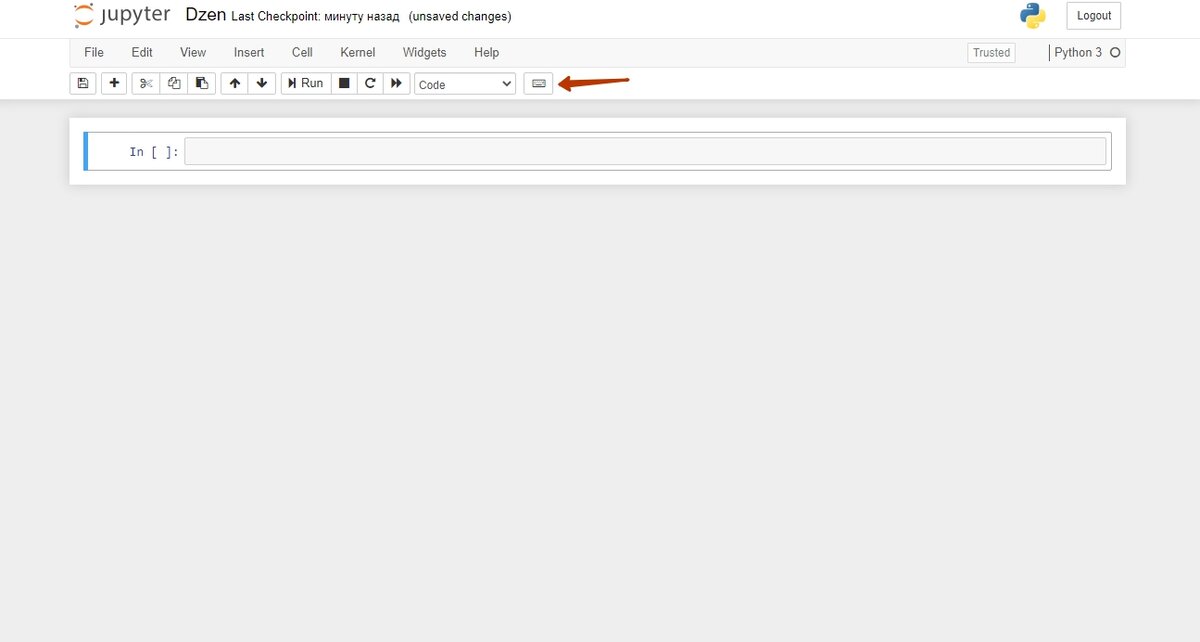Viewport: 1200px width, 642px height.
Task: Rename the notebook titled Dzen
Action: 206,16
